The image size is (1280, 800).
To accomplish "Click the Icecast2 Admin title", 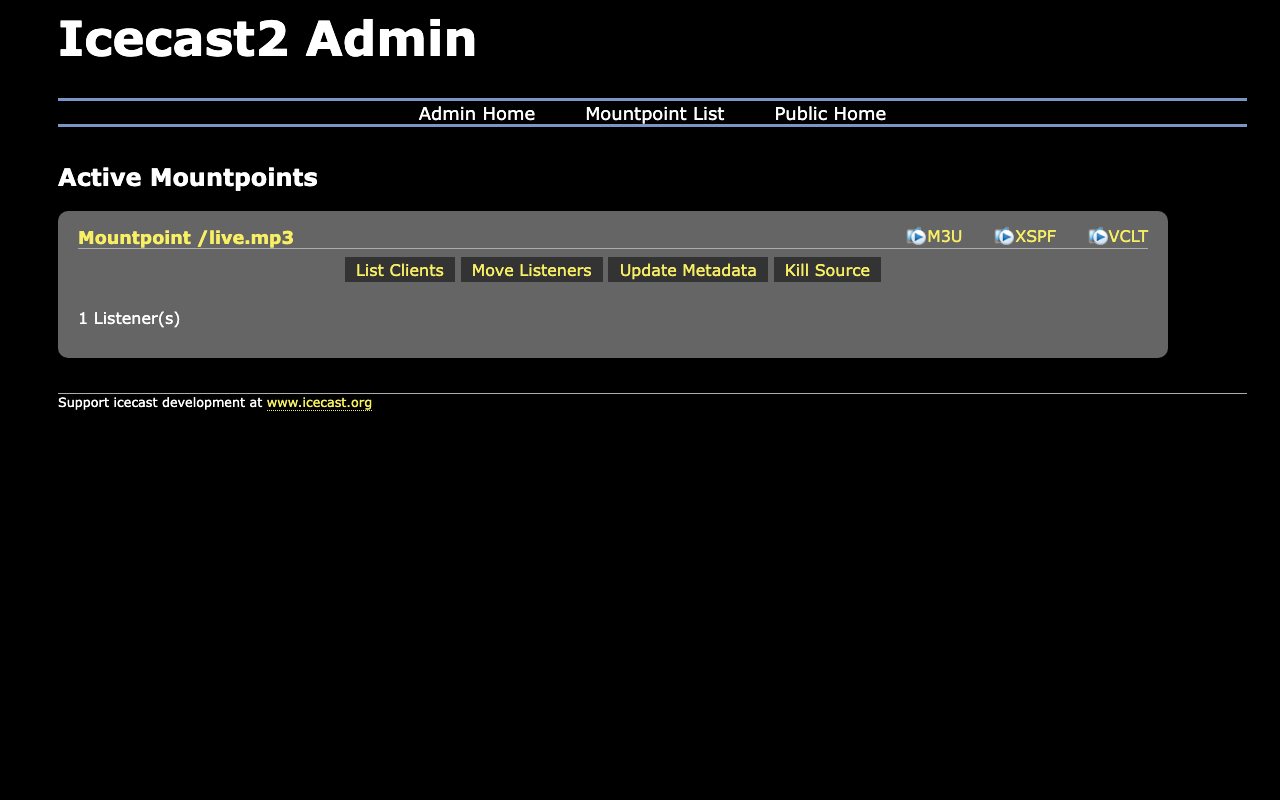I will pos(267,40).
